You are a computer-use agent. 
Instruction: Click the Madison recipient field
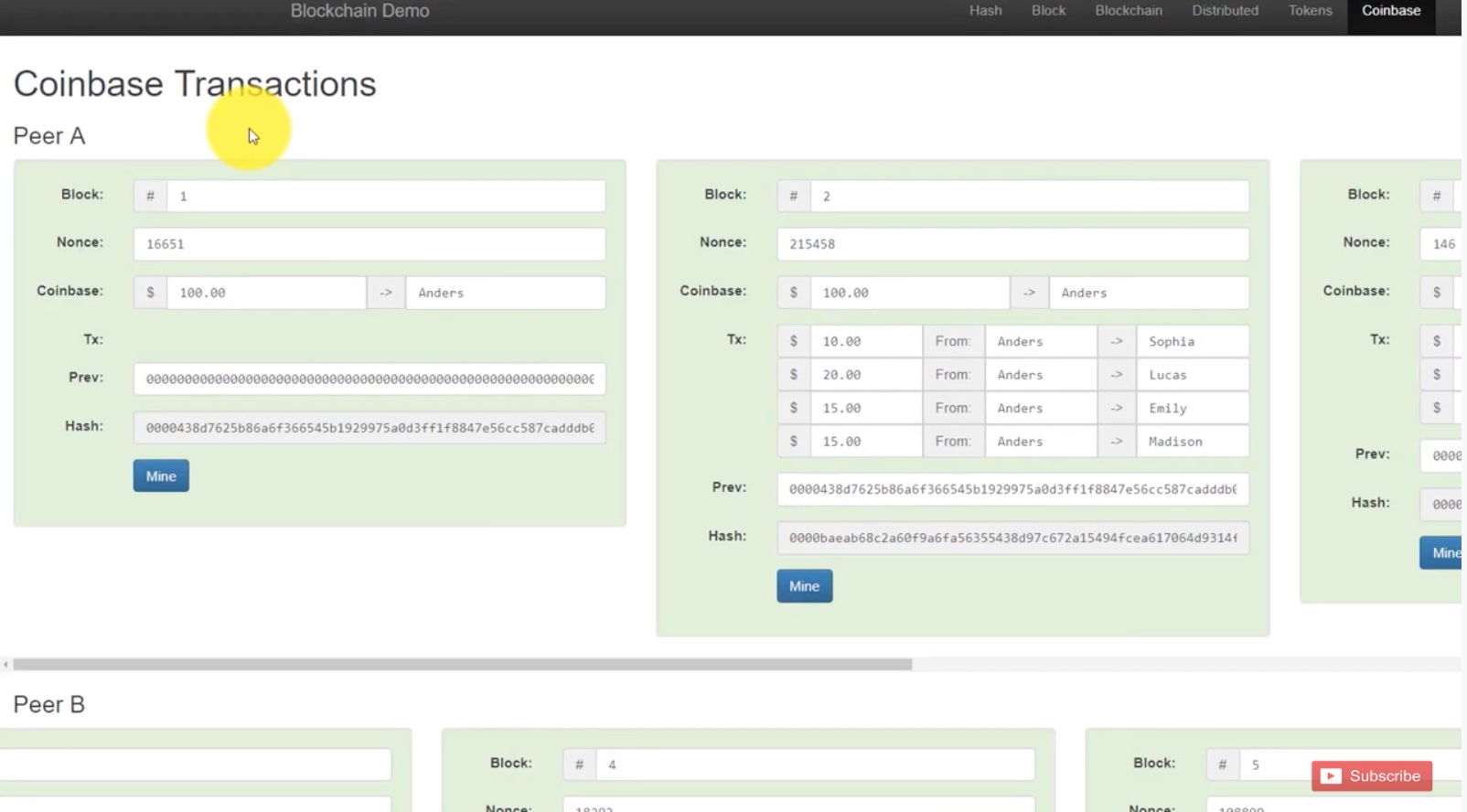[x=1192, y=442]
